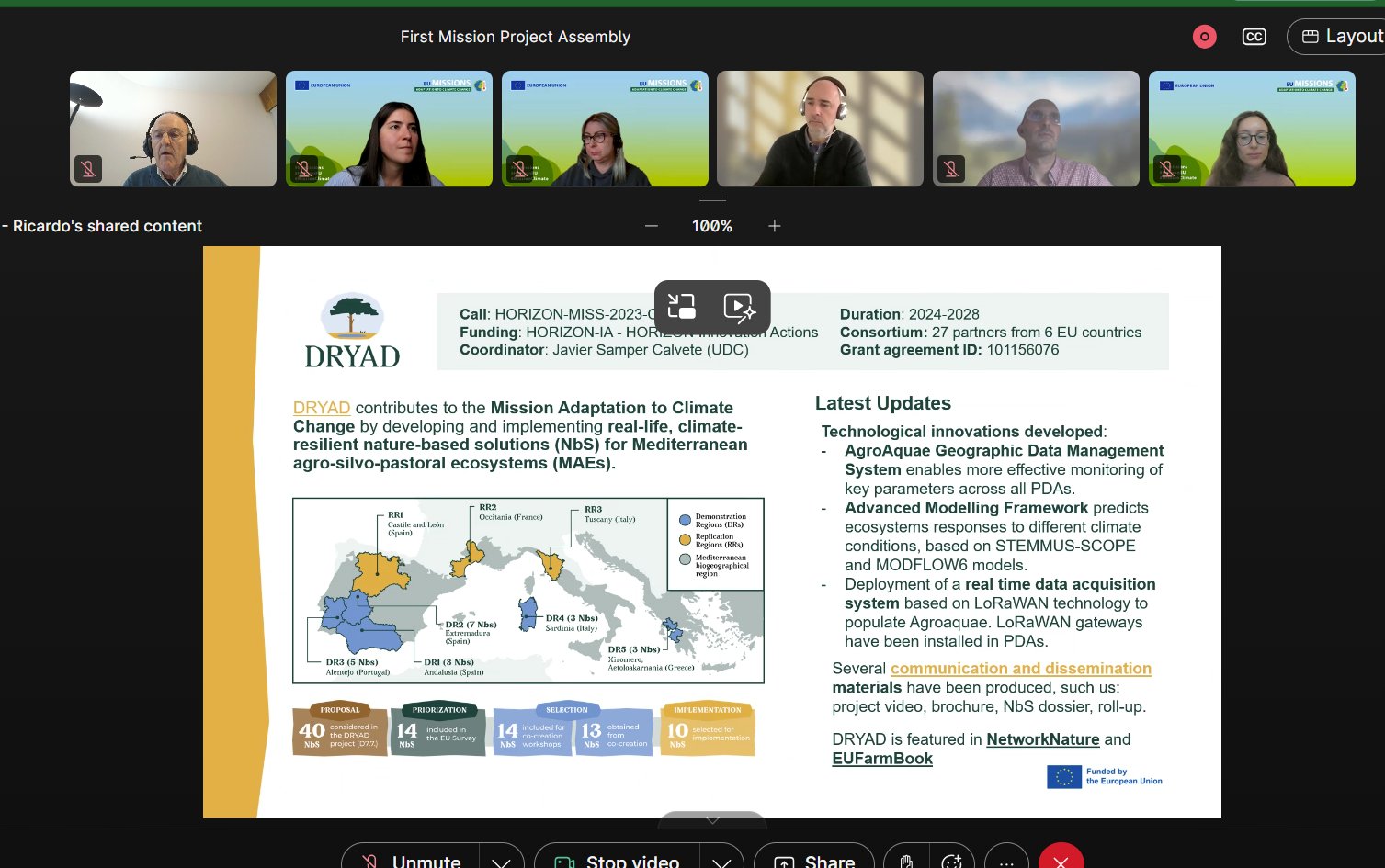The image size is (1385, 868).
Task: Open the EUFarmBook link
Action: [882, 759]
